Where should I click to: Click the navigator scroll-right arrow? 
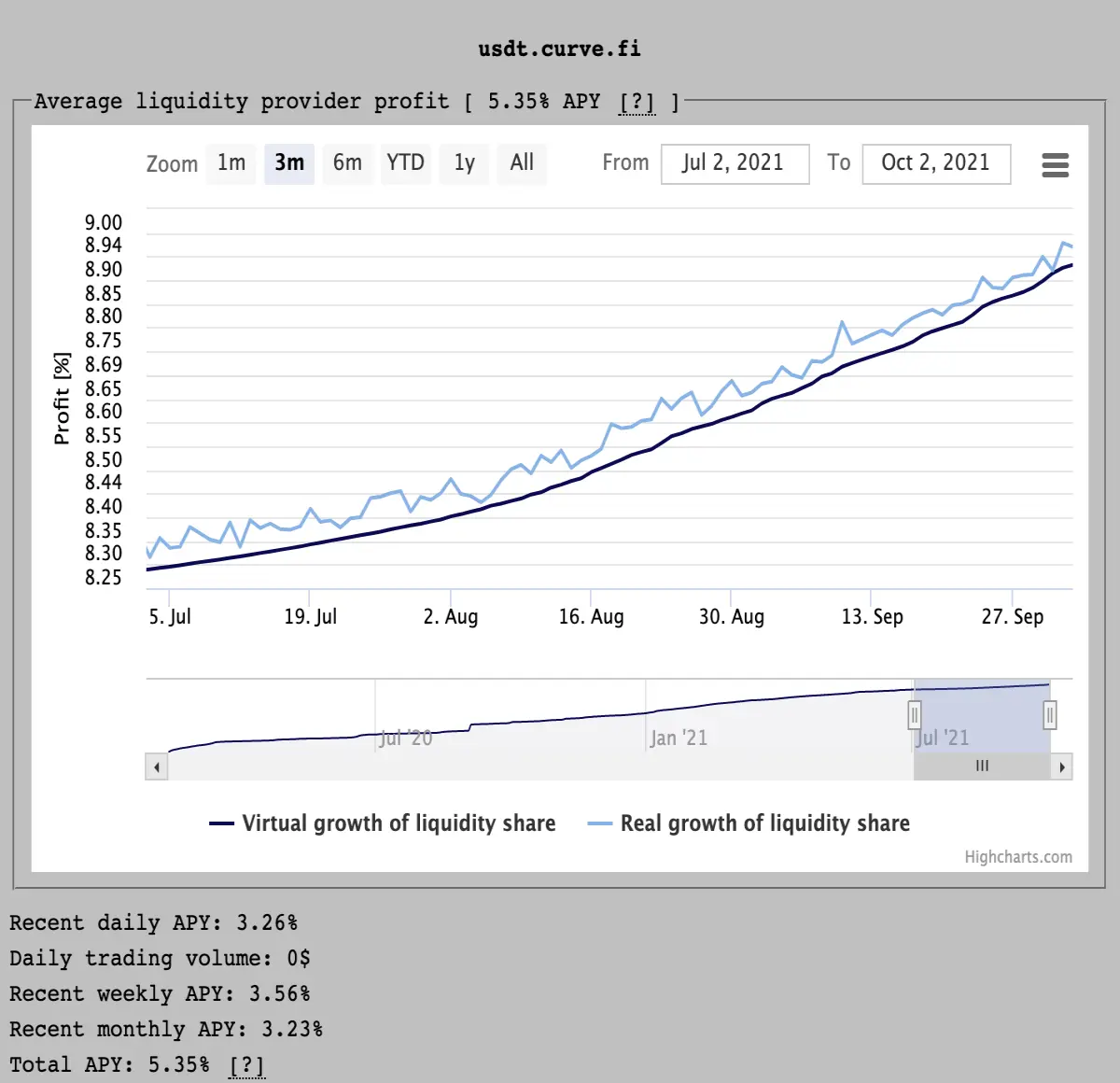1061,767
